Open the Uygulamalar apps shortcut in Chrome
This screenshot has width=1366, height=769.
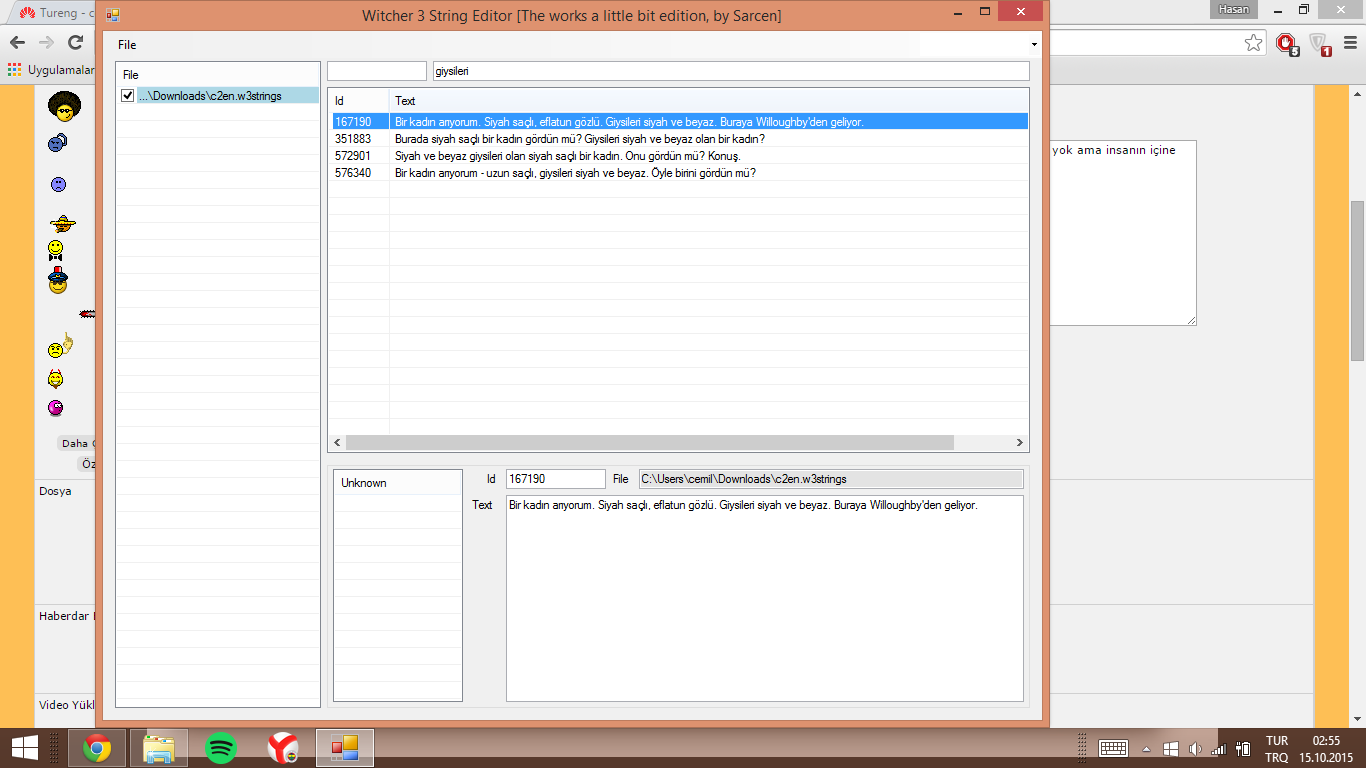pyautogui.click(x=52, y=70)
